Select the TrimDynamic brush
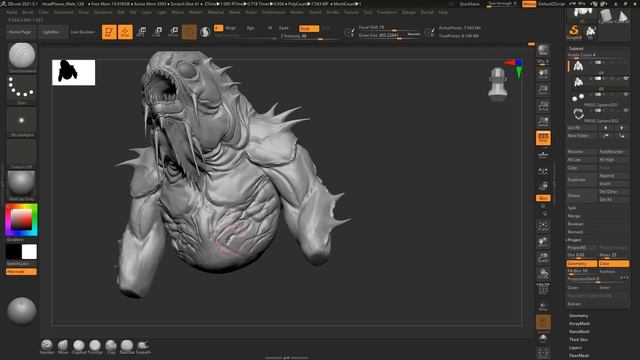640x360 pixels. point(95,347)
